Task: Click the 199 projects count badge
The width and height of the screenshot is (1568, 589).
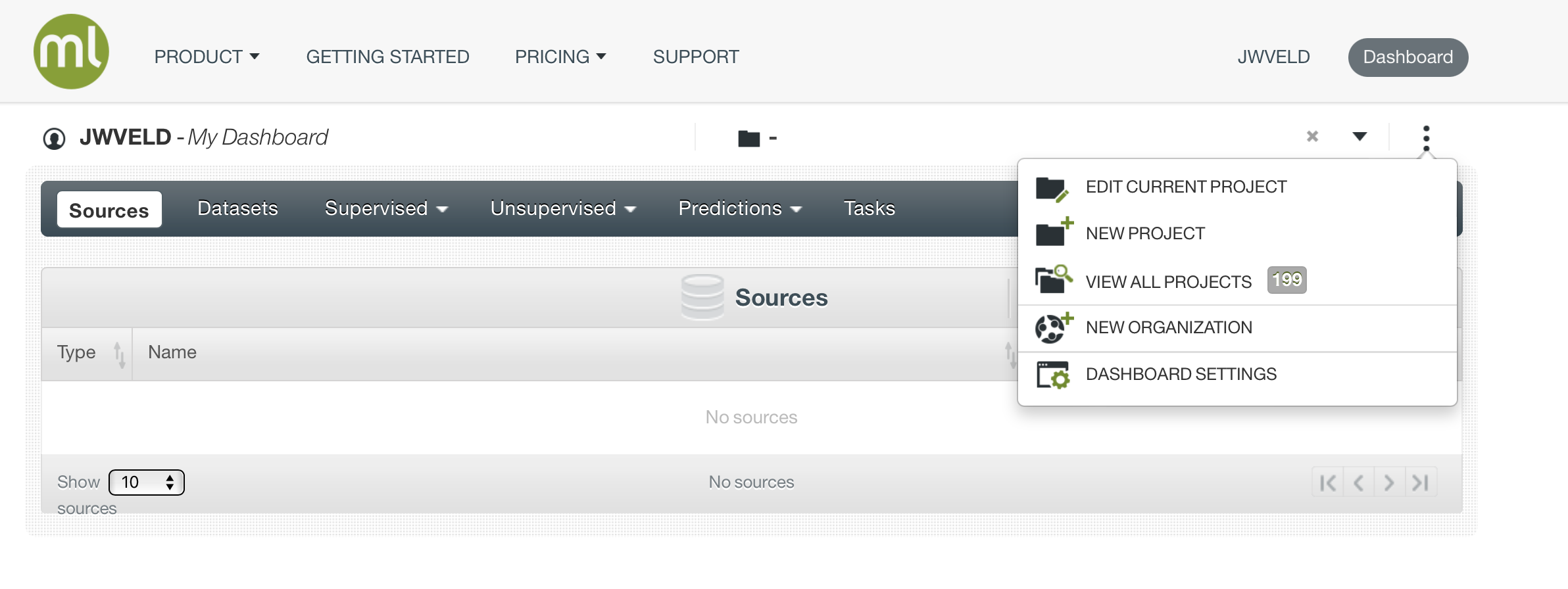Action: coord(1287,280)
